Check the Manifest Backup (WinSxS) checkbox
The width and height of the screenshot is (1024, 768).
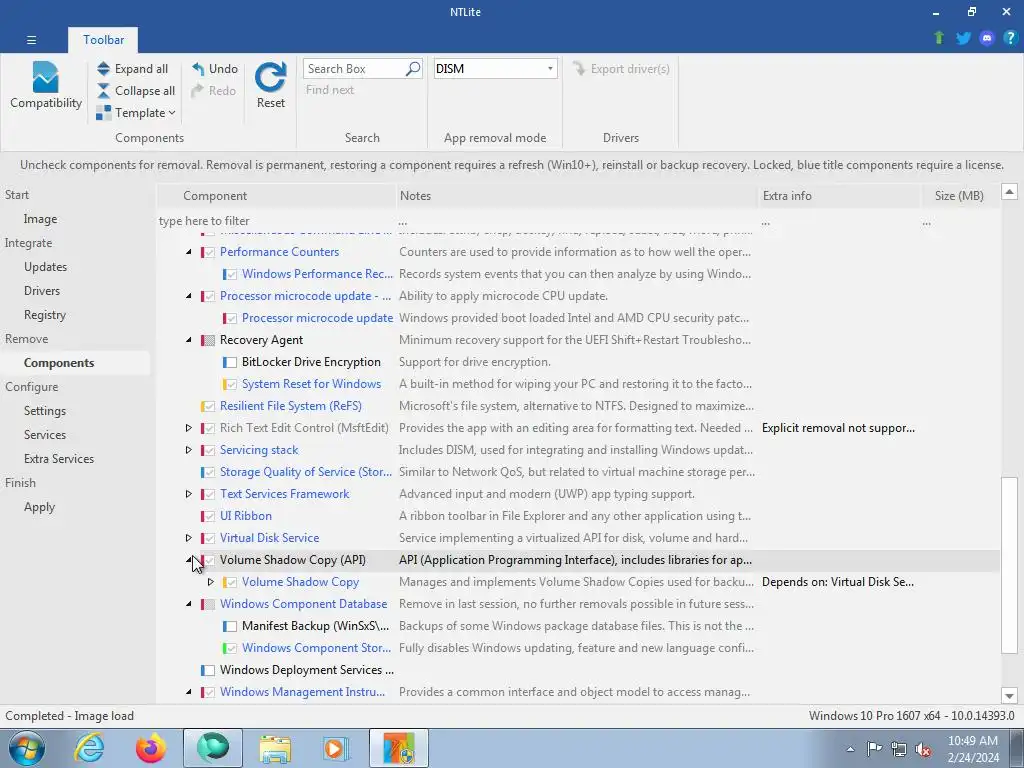[x=231, y=626]
